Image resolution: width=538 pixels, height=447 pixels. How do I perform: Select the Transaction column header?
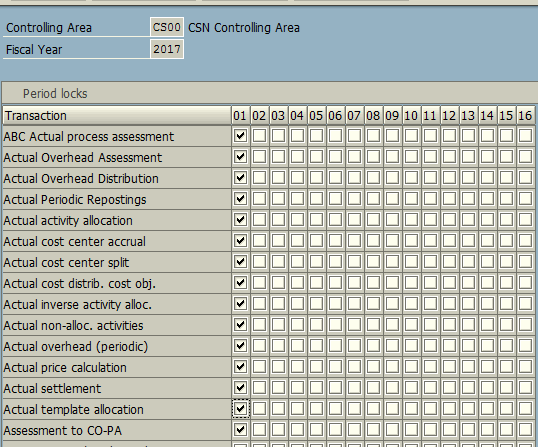click(117, 116)
